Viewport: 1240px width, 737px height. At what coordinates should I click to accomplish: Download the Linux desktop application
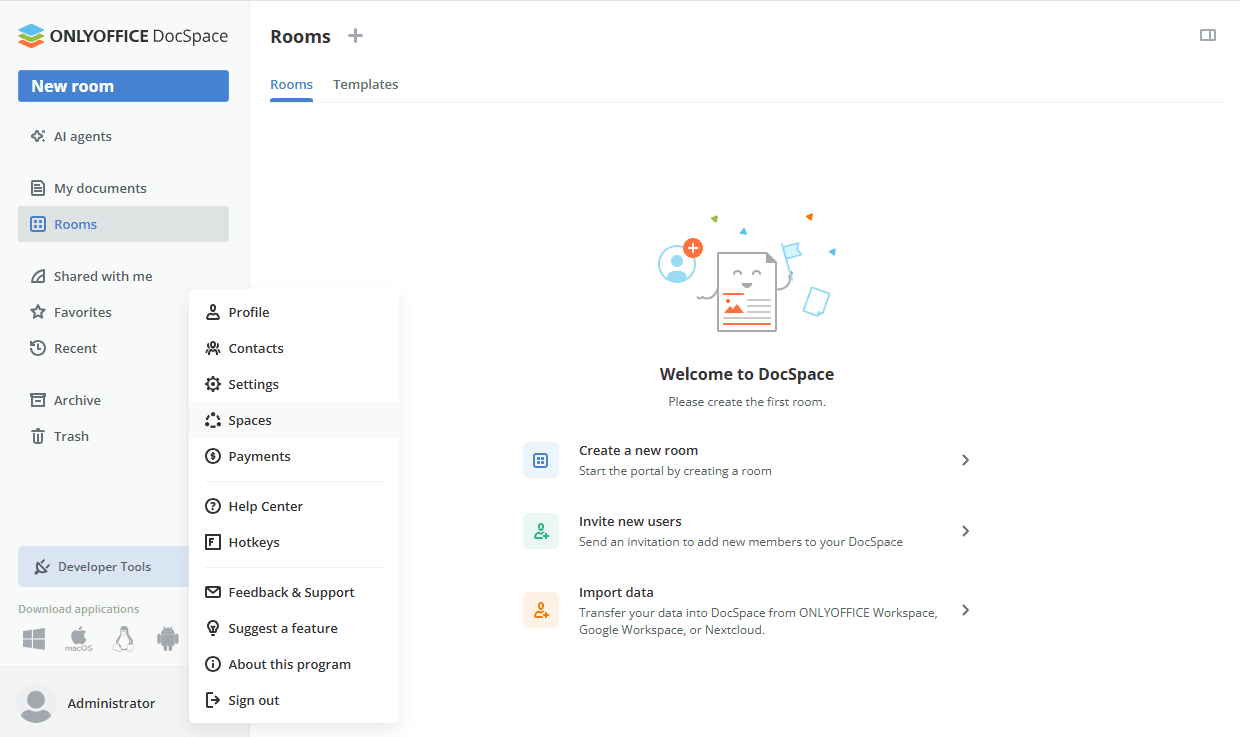pyautogui.click(x=123, y=637)
